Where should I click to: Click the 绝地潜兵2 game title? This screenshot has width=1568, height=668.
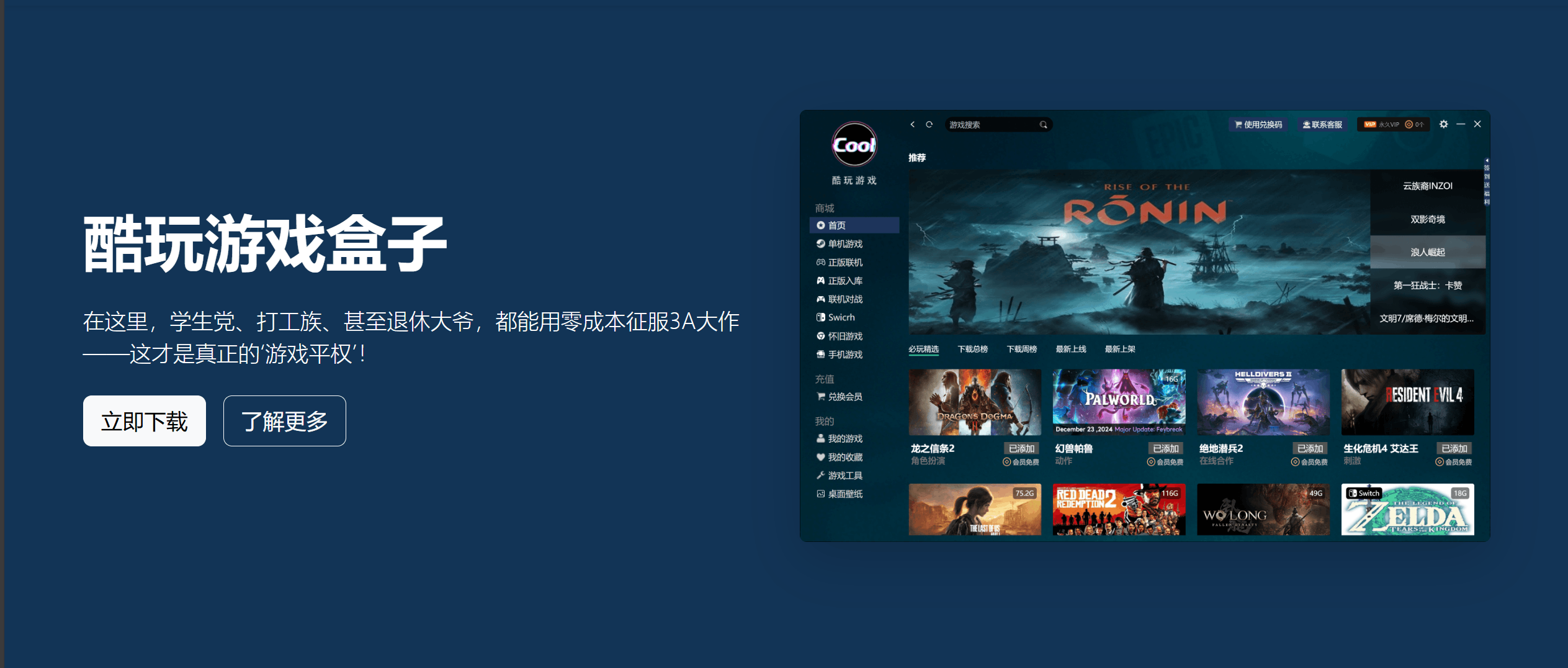pos(1221,448)
